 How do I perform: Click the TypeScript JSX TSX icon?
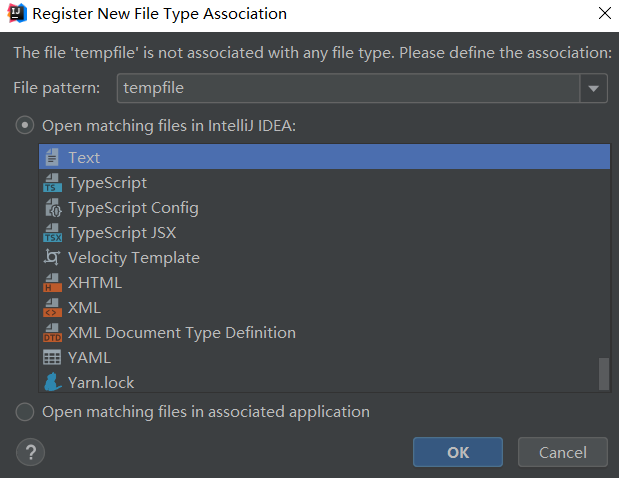pyautogui.click(x=53, y=232)
